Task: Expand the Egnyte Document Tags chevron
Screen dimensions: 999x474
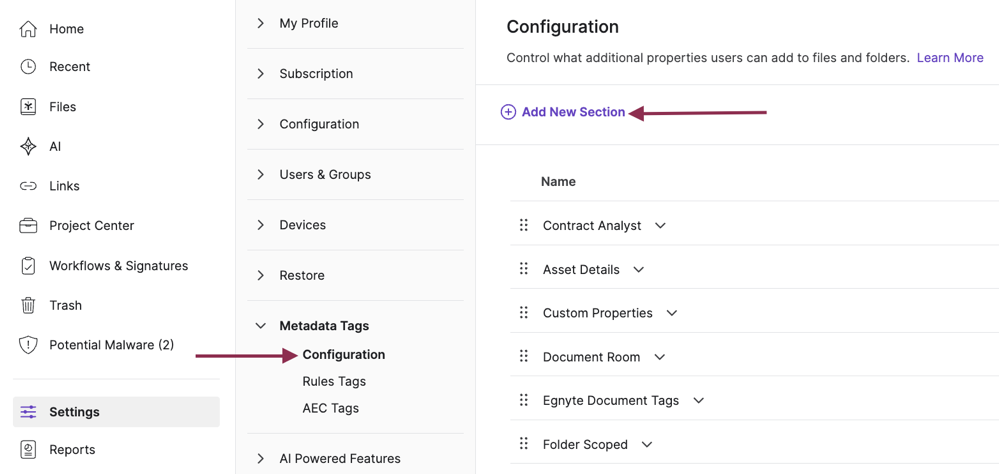Action: pos(698,401)
